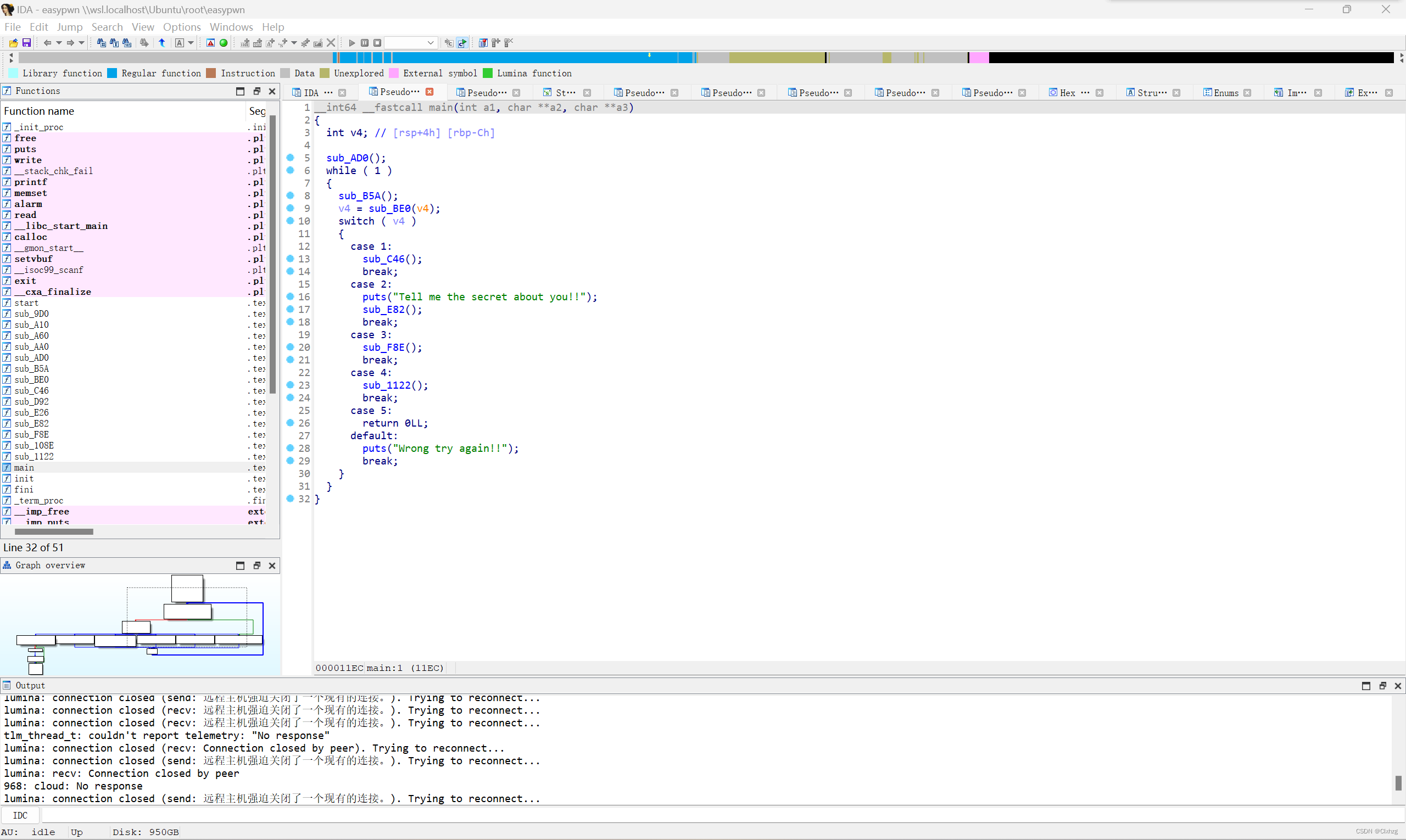Screen dimensions: 1406x840
Task: Select sub_1122 in the Functions list
Action: pyautogui.click(x=34, y=456)
